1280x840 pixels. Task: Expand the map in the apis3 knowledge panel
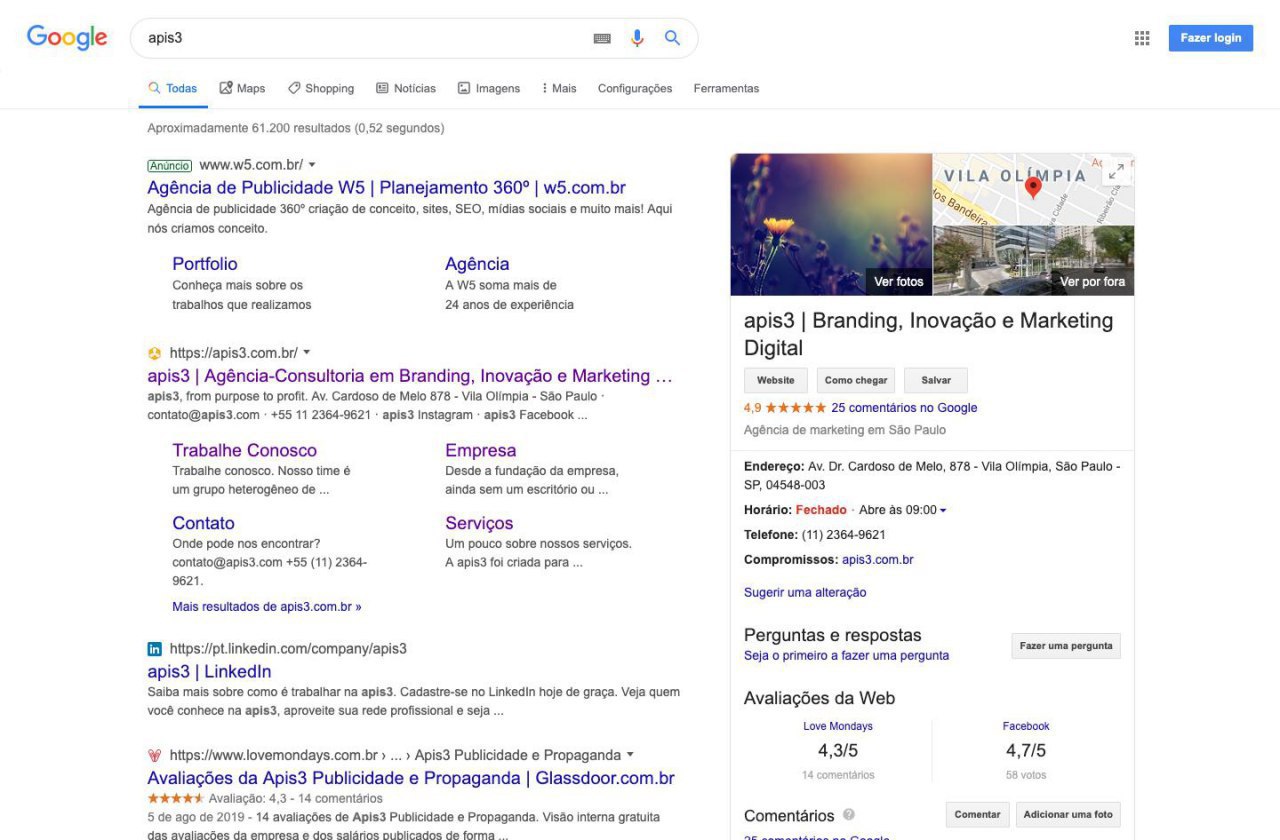pyautogui.click(x=1116, y=172)
